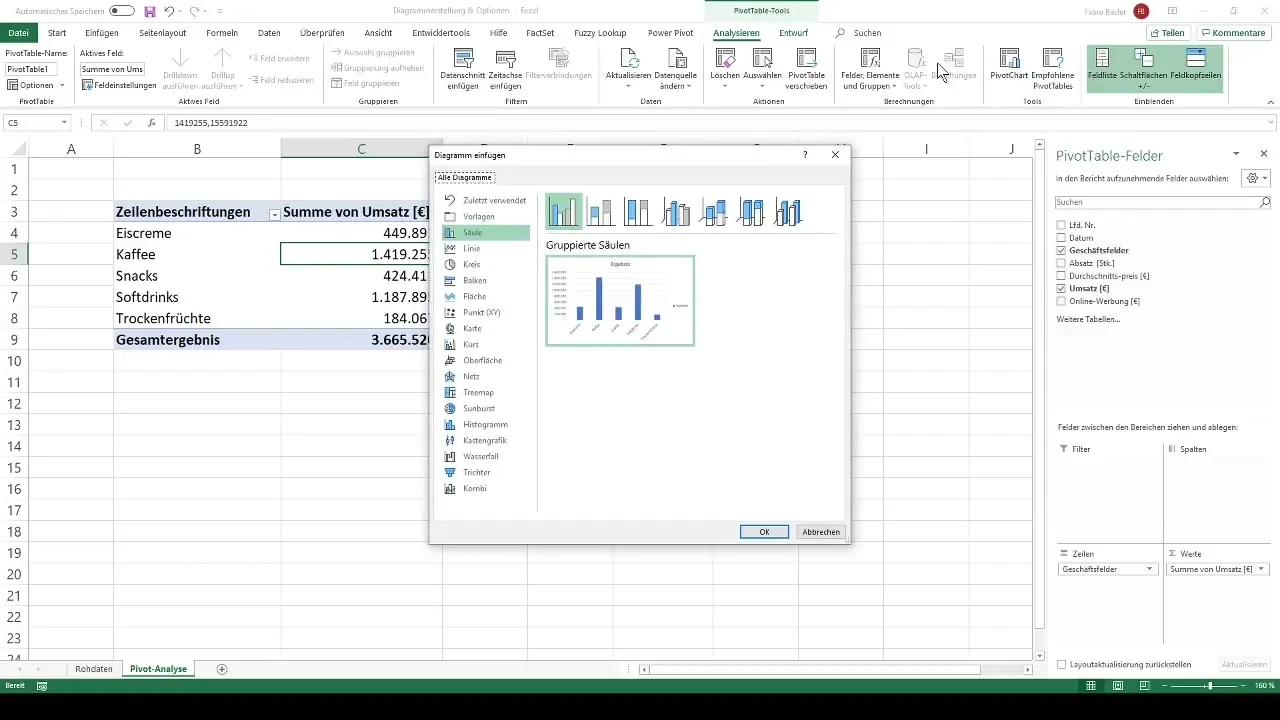Open PivotChart from the Tools group
The height and width of the screenshot is (720, 1280).
1009,64
